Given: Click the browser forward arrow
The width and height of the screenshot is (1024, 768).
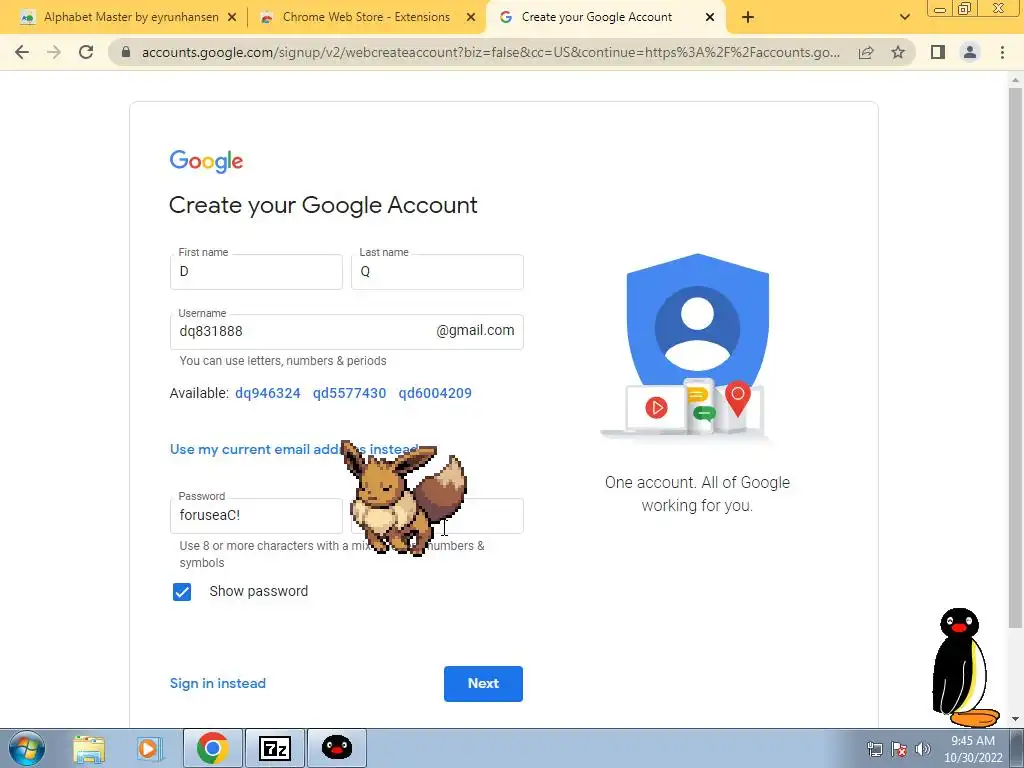Looking at the screenshot, I should (x=54, y=52).
